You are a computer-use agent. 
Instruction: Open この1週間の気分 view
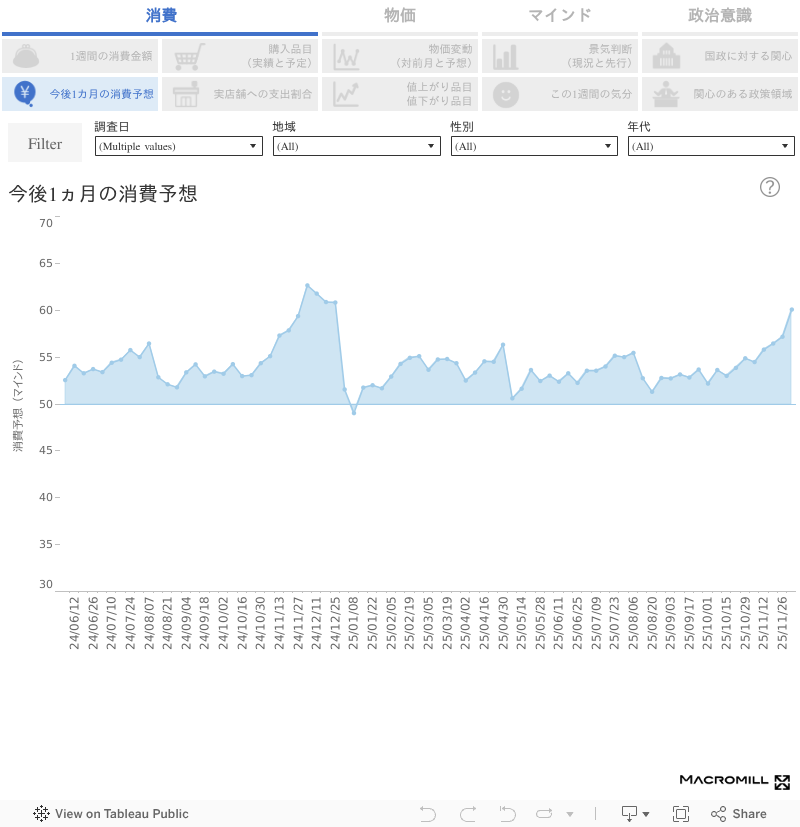pyautogui.click(x=560, y=94)
